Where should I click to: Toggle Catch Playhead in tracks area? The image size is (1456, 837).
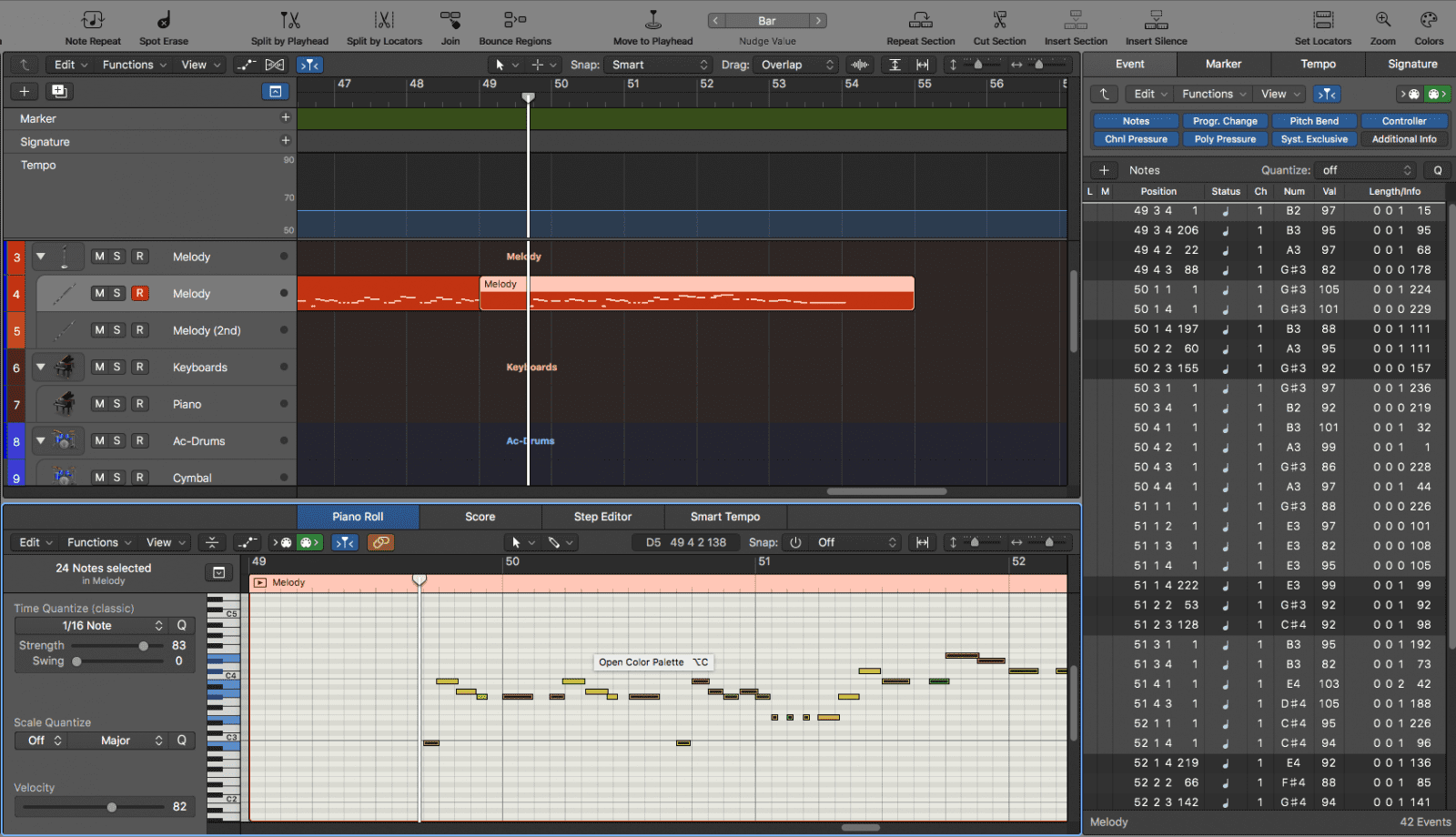pyautogui.click(x=310, y=65)
